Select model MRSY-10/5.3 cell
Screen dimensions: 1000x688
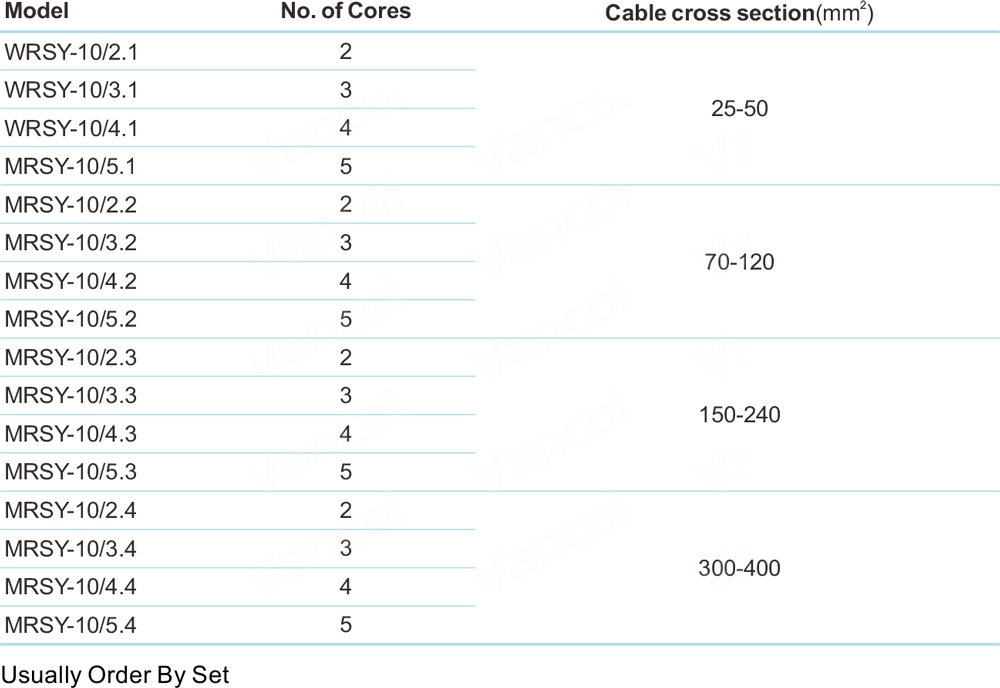[x=71, y=472]
